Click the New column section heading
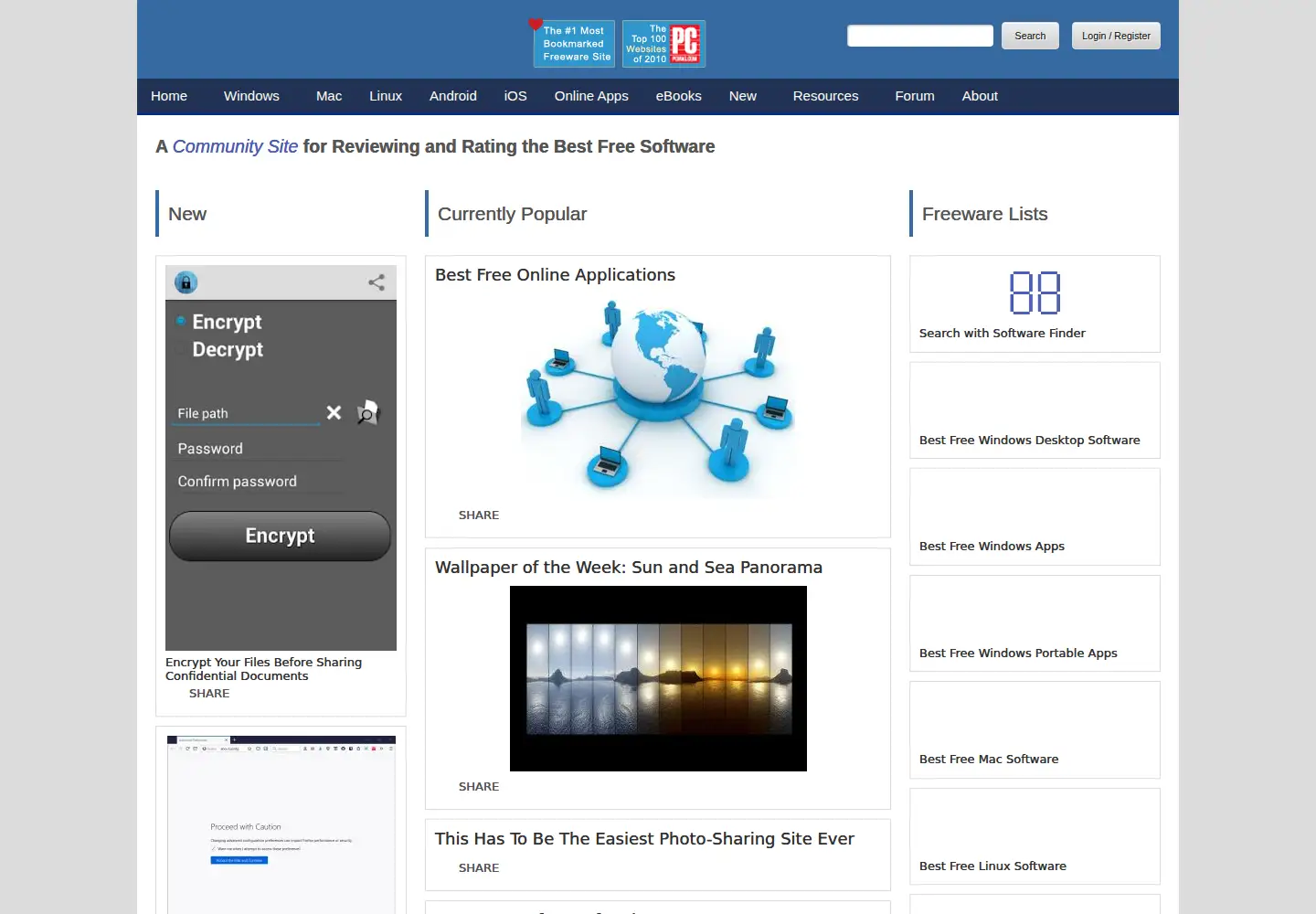The image size is (1316, 914). [x=187, y=214]
